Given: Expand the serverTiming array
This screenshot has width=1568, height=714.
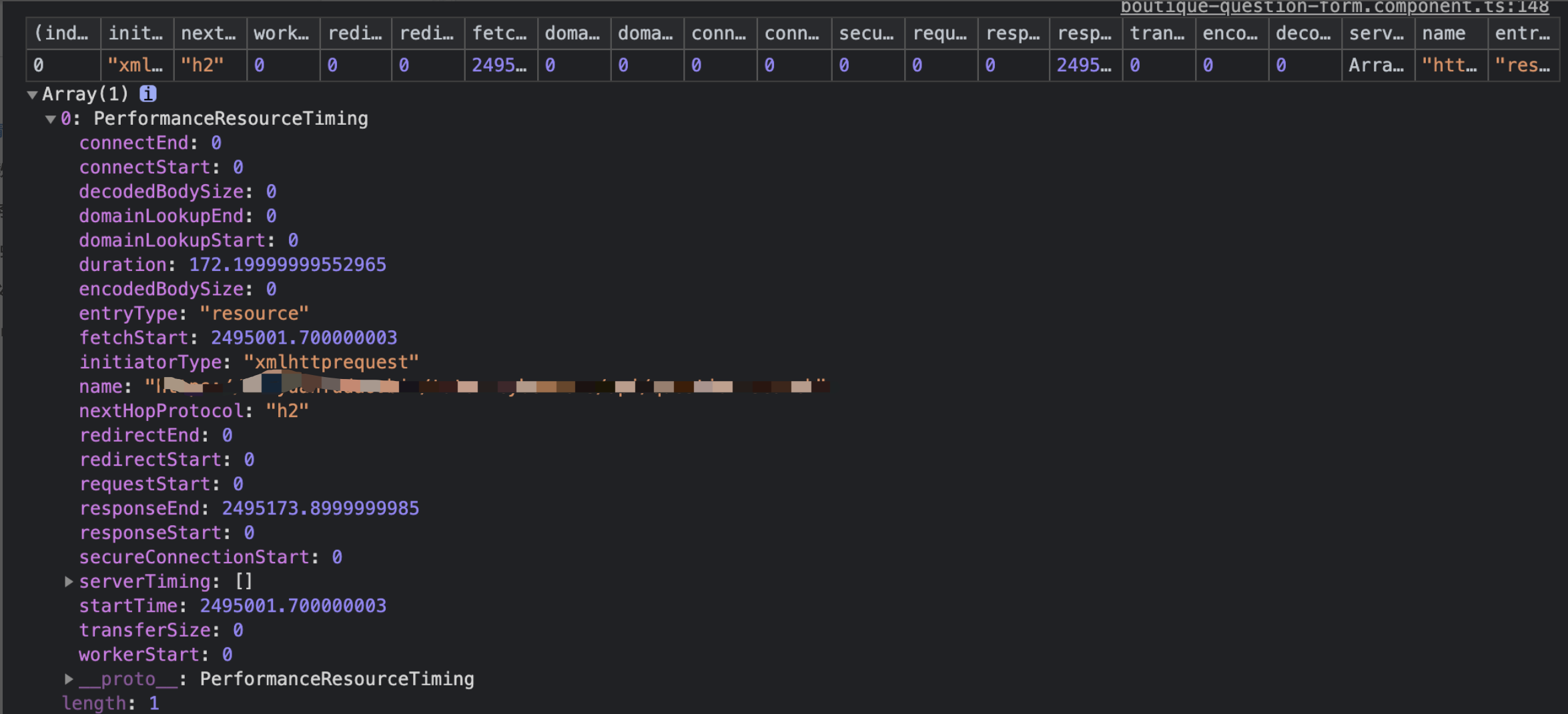Looking at the screenshot, I should point(69,581).
